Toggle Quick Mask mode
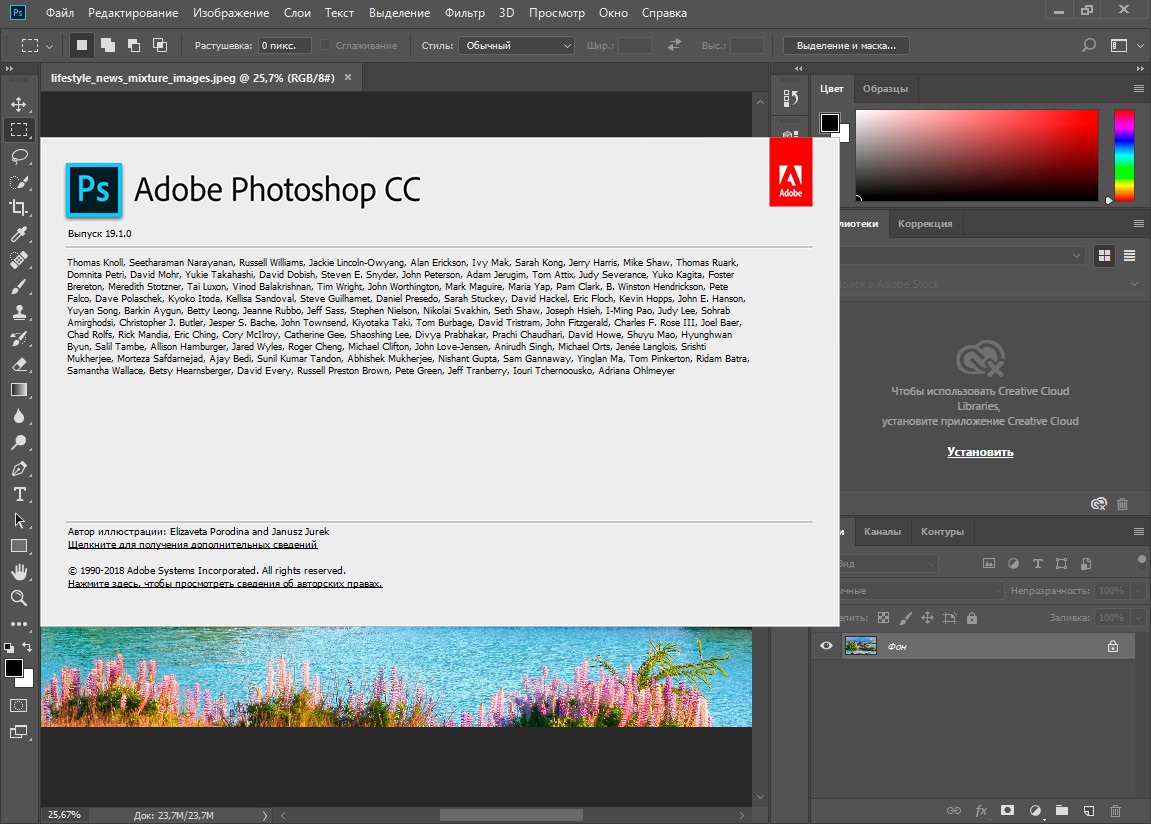This screenshot has width=1151, height=824. 19,705
